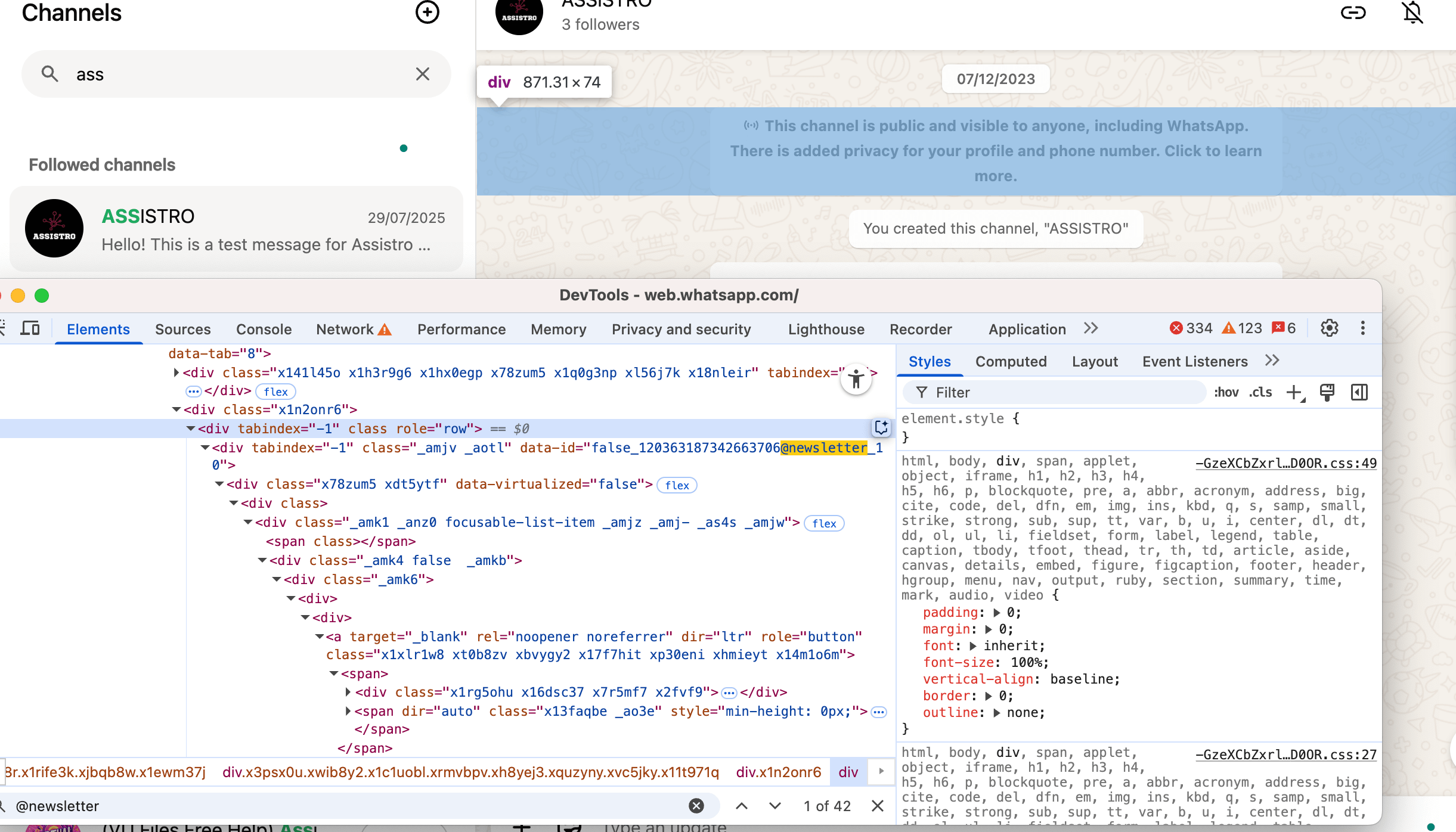The width and height of the screenshot is (1456, 832).
Task: Collapse the anchor target=_blank node
Action: pos(320,637)
